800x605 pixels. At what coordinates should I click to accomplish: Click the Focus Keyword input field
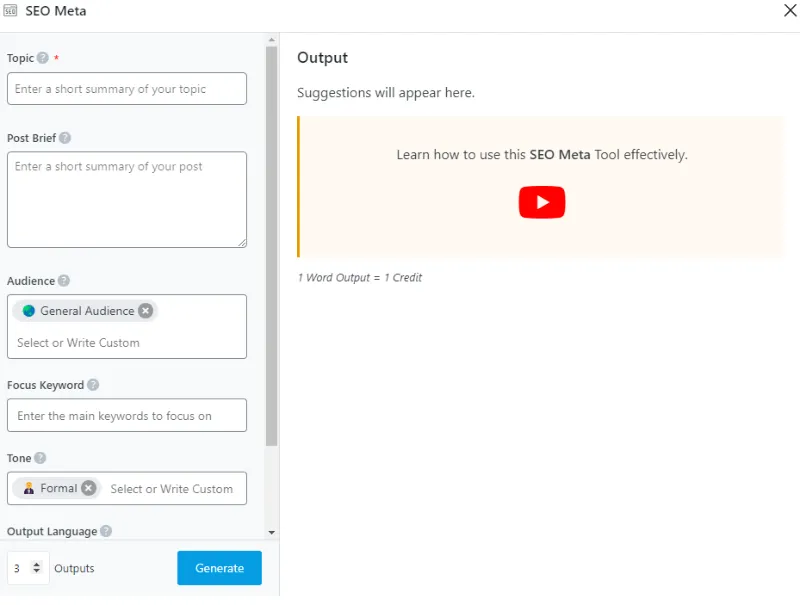coord(126,416)
